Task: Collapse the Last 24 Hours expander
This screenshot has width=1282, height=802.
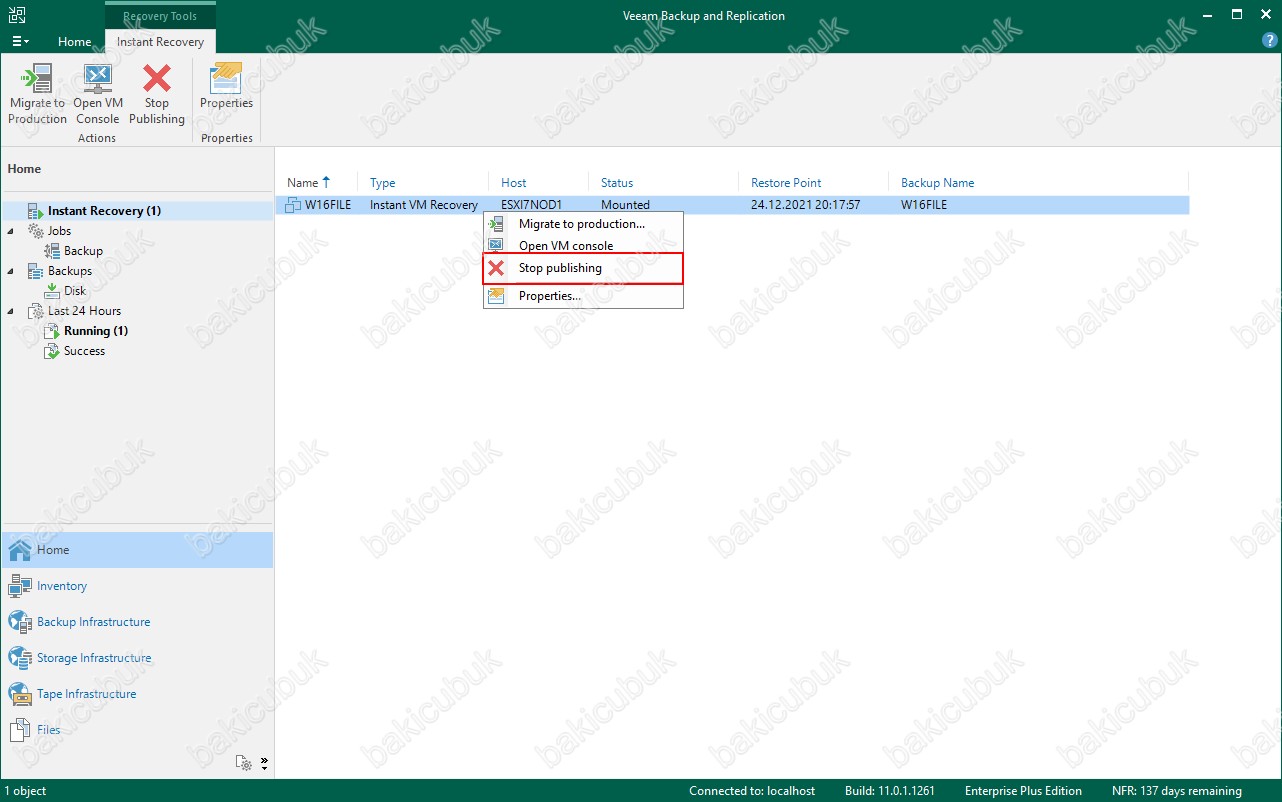Action: pyautogui.click(x=11, y=311)
